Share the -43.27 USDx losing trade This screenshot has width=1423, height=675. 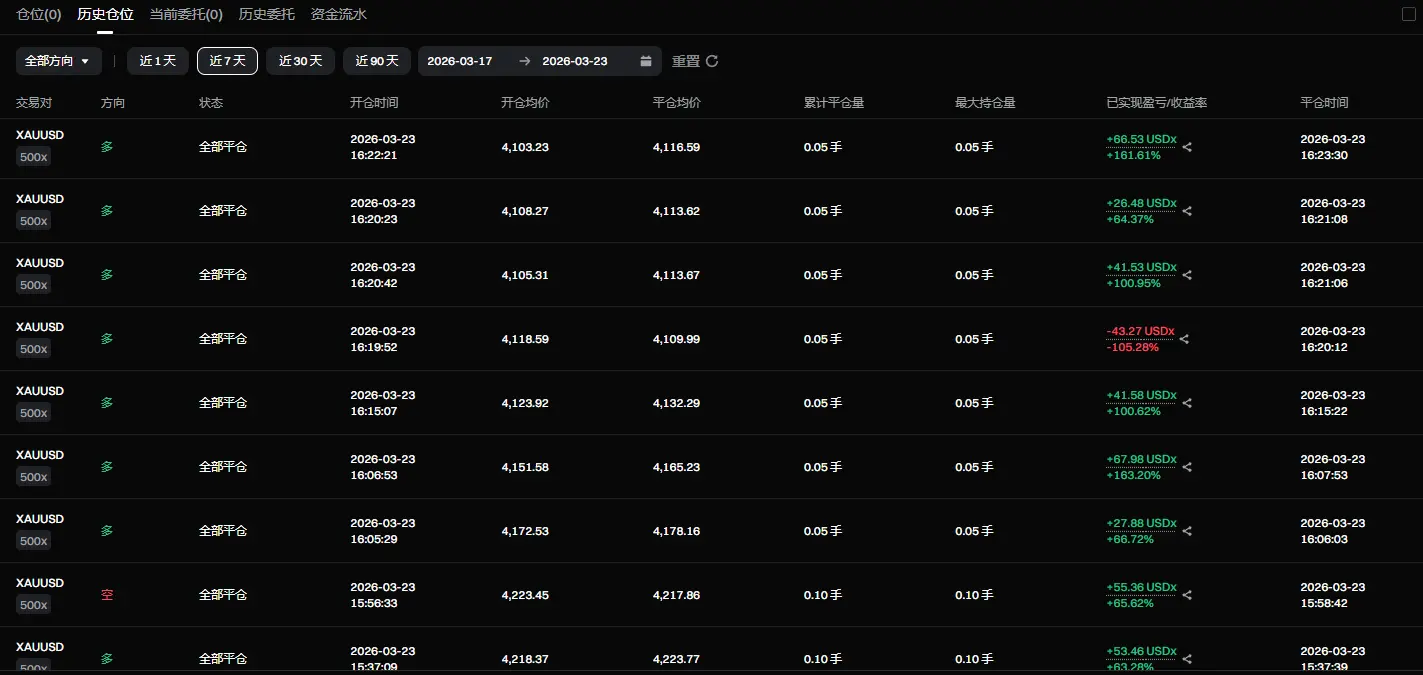click(x=1184, y=339)
